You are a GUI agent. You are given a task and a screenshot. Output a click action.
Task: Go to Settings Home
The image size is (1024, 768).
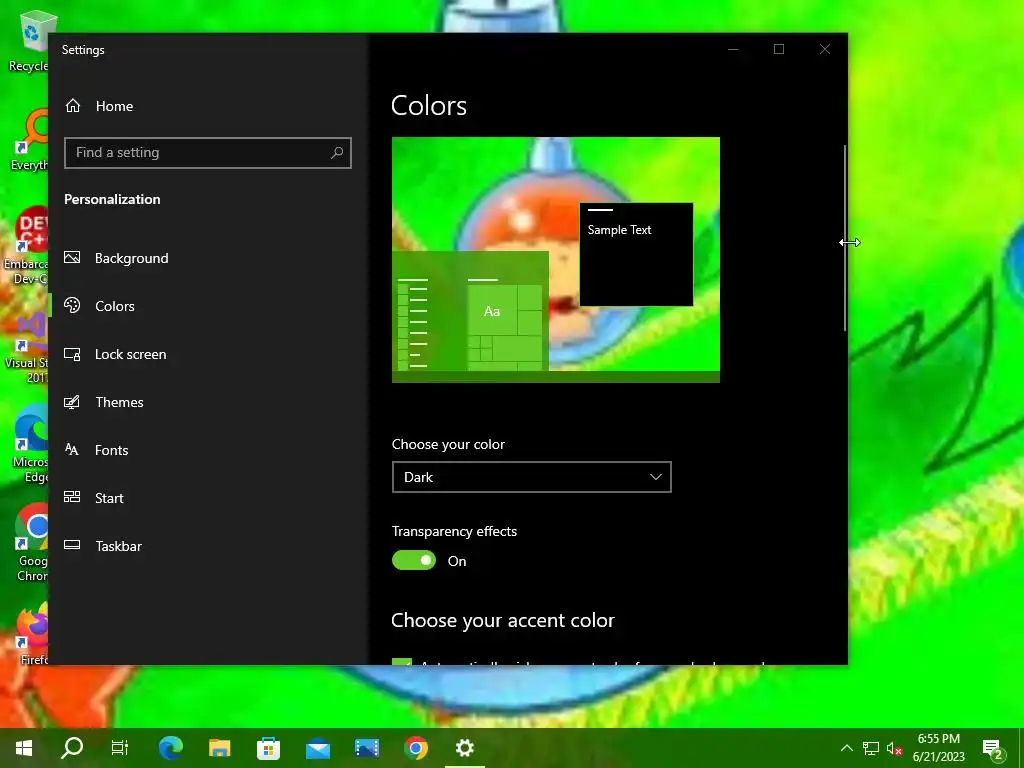tap(99, 106)
